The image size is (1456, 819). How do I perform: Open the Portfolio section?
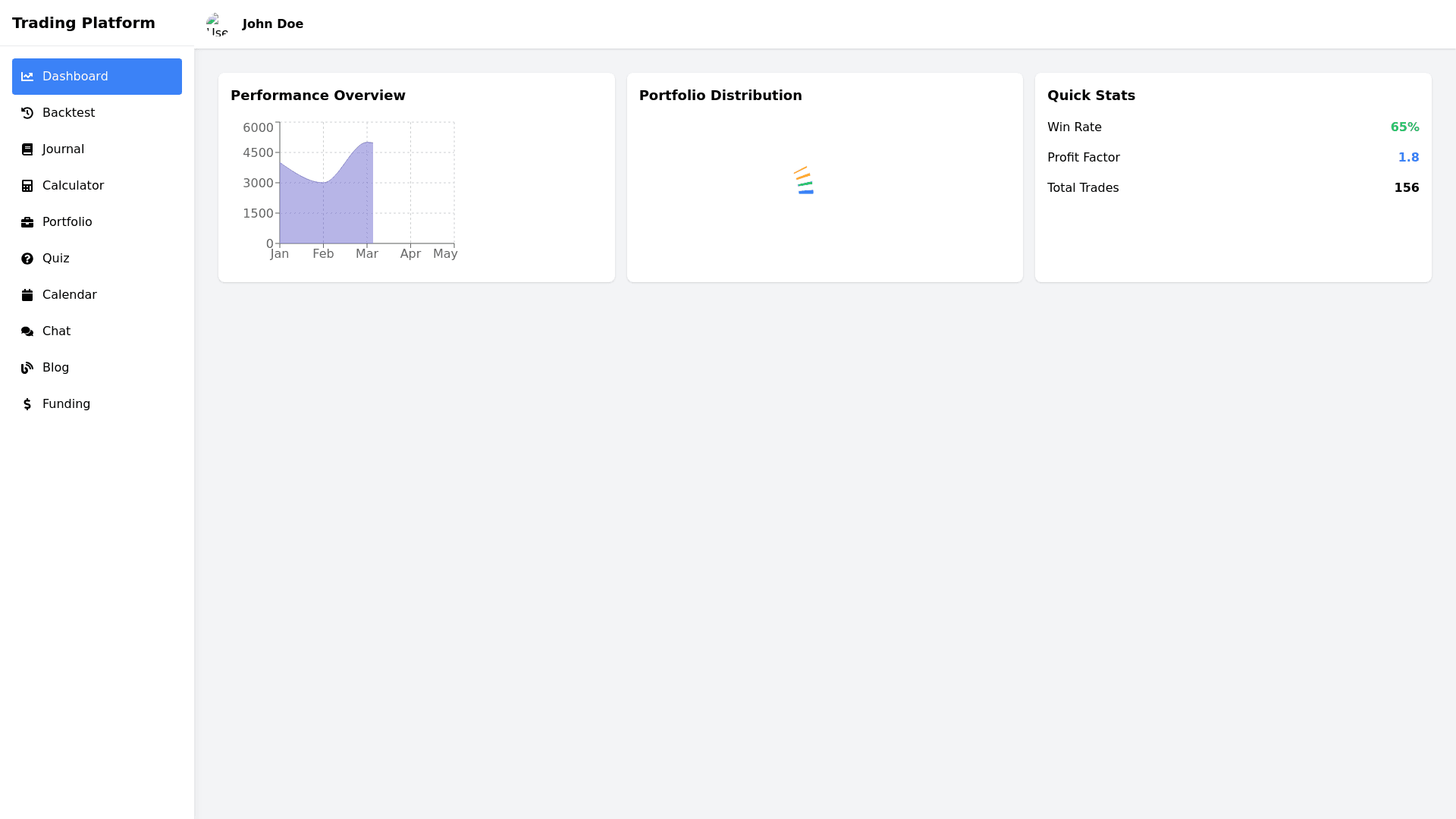[x=67, y=222]
